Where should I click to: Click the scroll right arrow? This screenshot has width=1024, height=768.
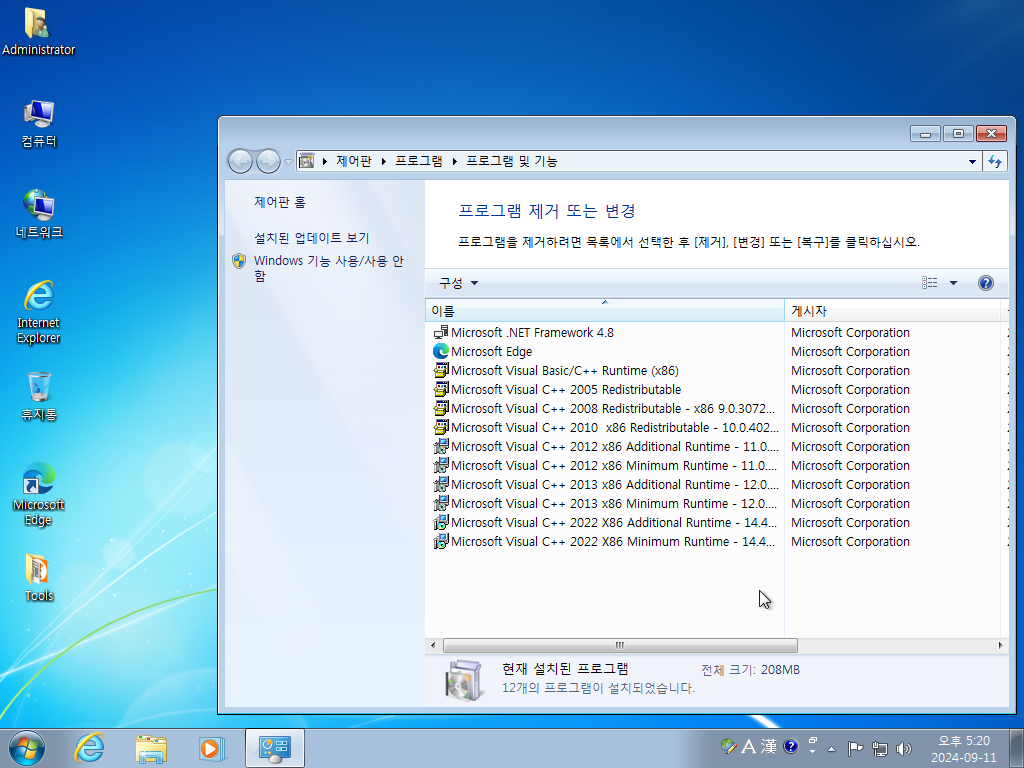1000,645
